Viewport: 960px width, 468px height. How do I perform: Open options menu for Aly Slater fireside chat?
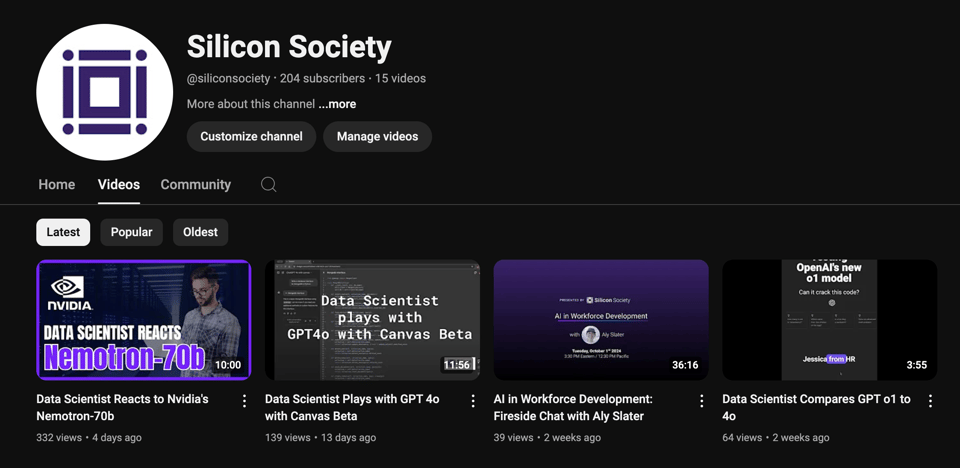[x=701, y=401]
